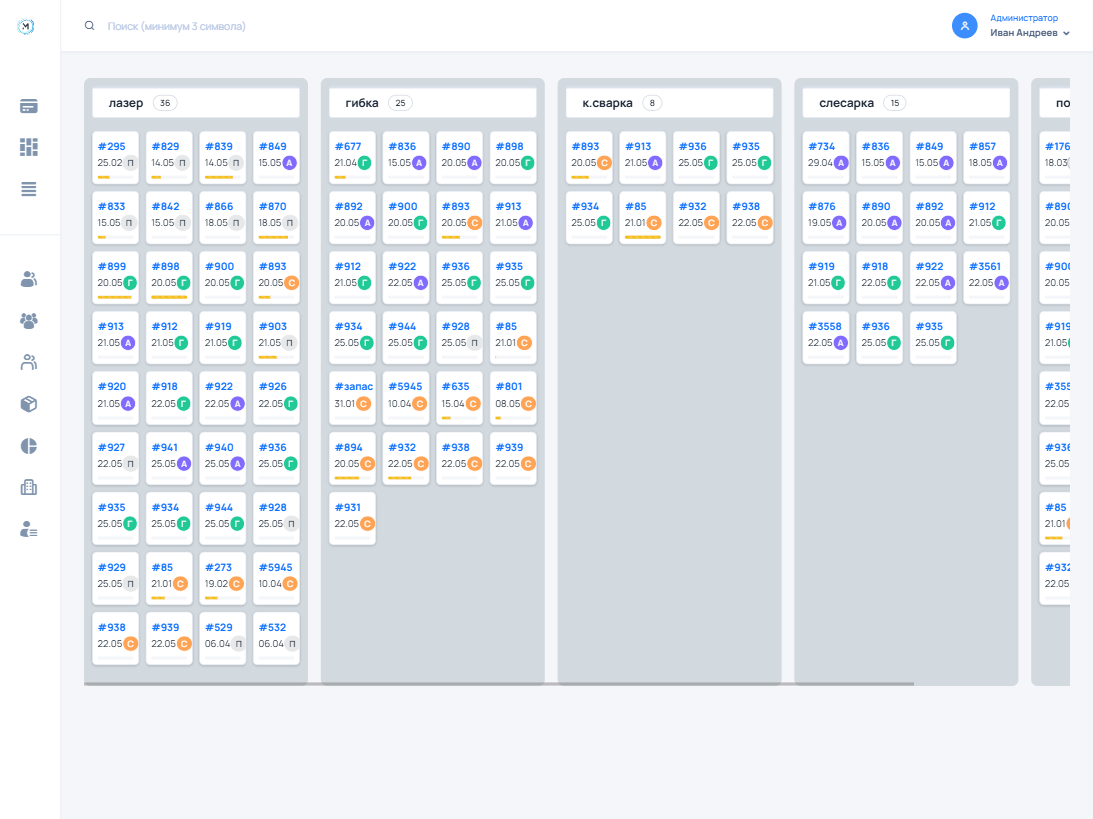Click the horizontal scrollbar below the board
1093x819 pixels.
tap(498, 684)
